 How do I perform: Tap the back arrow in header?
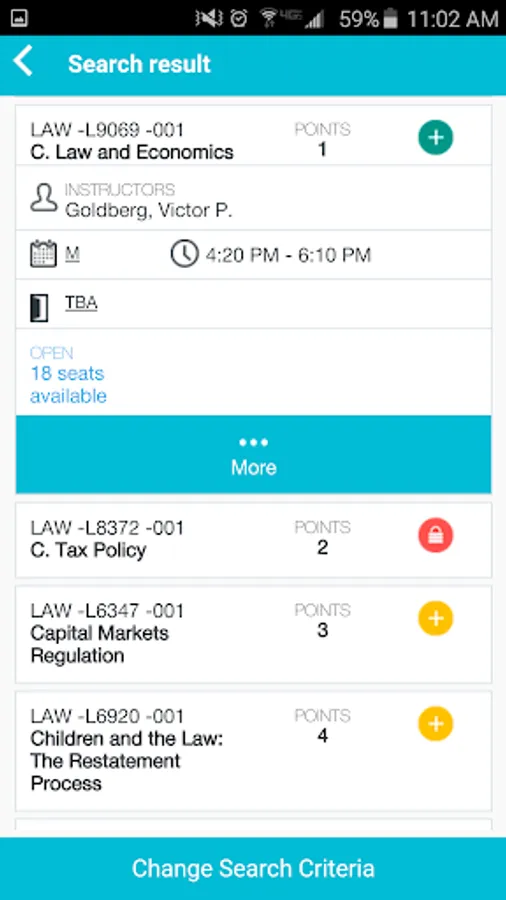pos(24,61)
